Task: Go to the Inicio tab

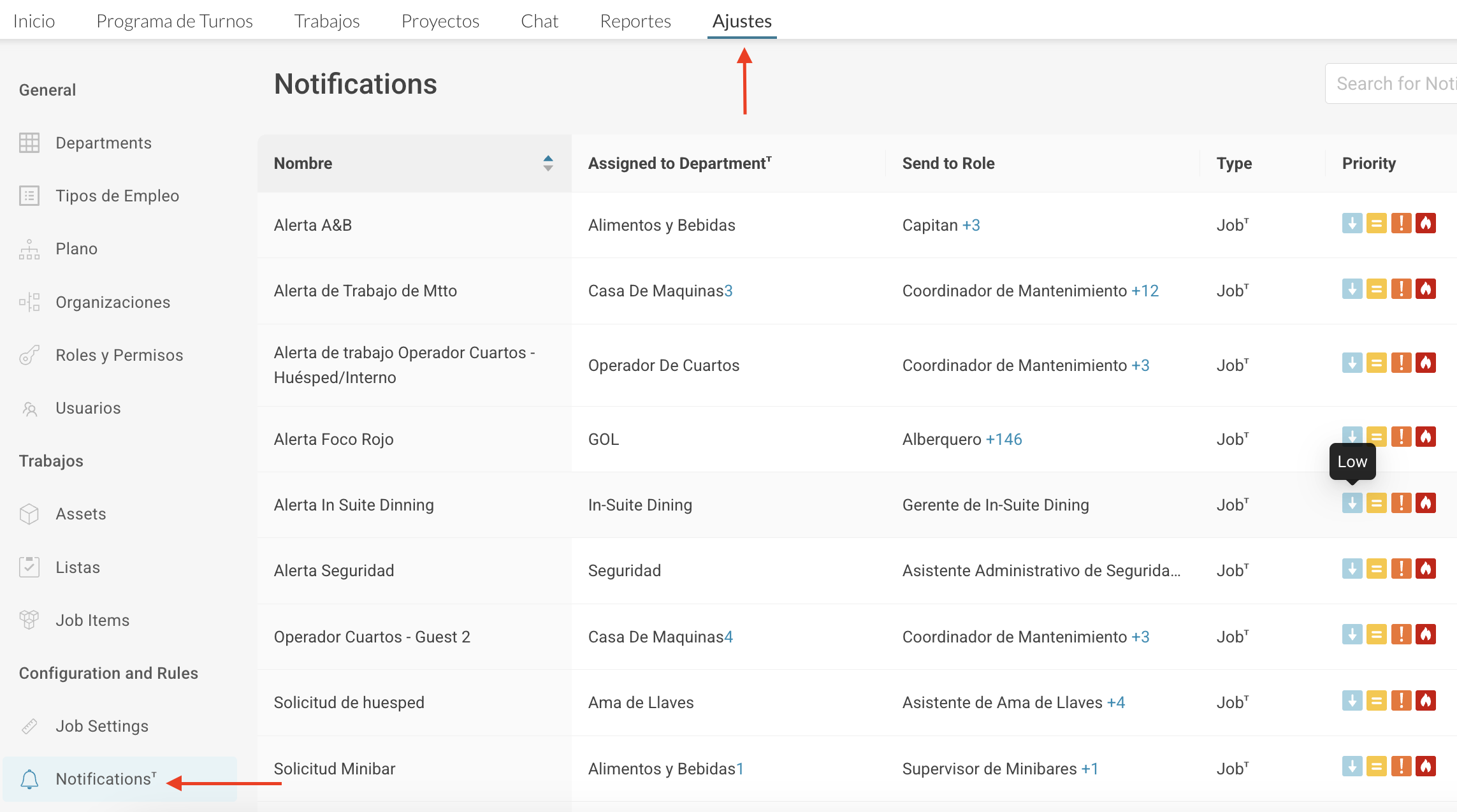Action: pyautogui.click(x=34, y=21)
